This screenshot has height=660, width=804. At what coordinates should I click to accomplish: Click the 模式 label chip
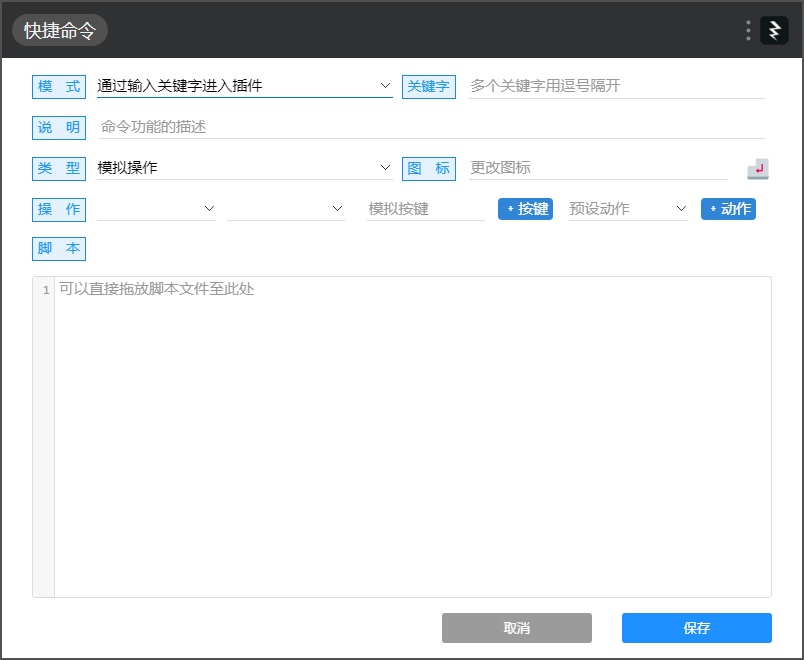click(x=58, y=86)
